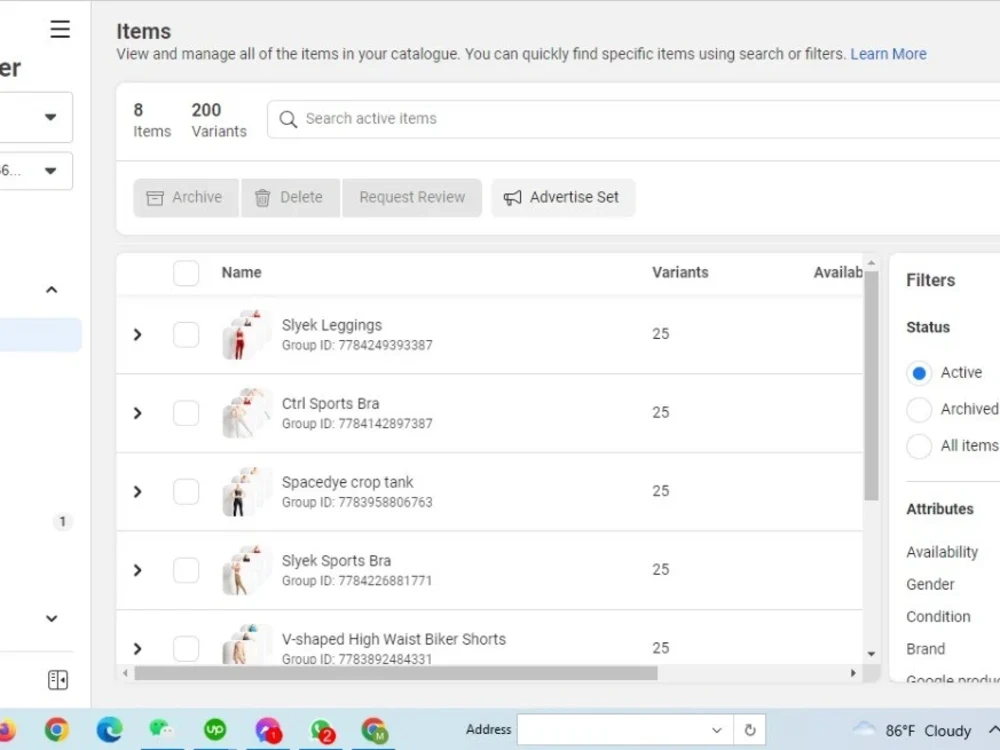Click the address bar refresh icon

(750, 730)
